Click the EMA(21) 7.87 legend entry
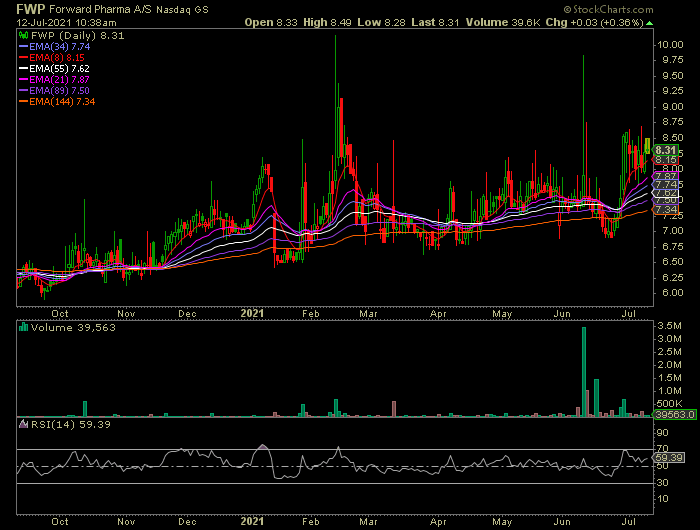The height and width of the screenshot is (530, 700). pos(54,79)
